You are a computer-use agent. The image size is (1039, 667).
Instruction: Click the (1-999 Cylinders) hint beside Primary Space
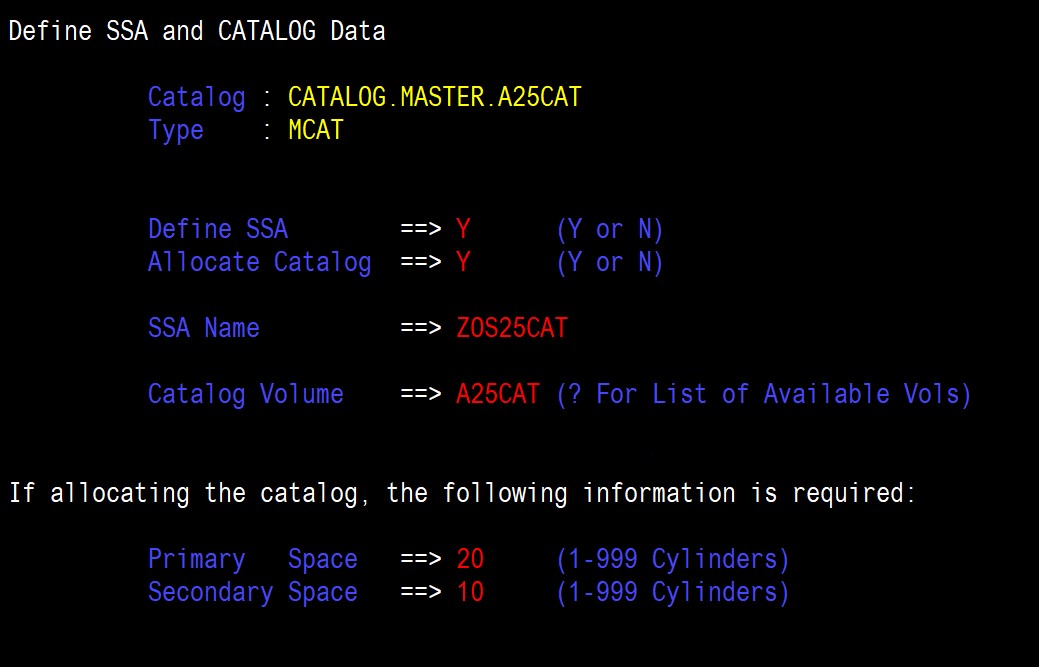point(673,559)
